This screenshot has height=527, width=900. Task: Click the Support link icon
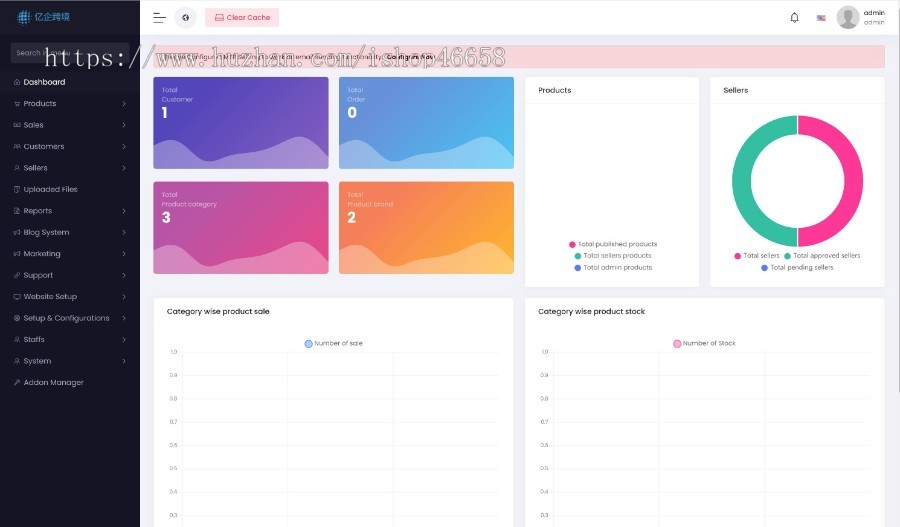click(17, 276)
